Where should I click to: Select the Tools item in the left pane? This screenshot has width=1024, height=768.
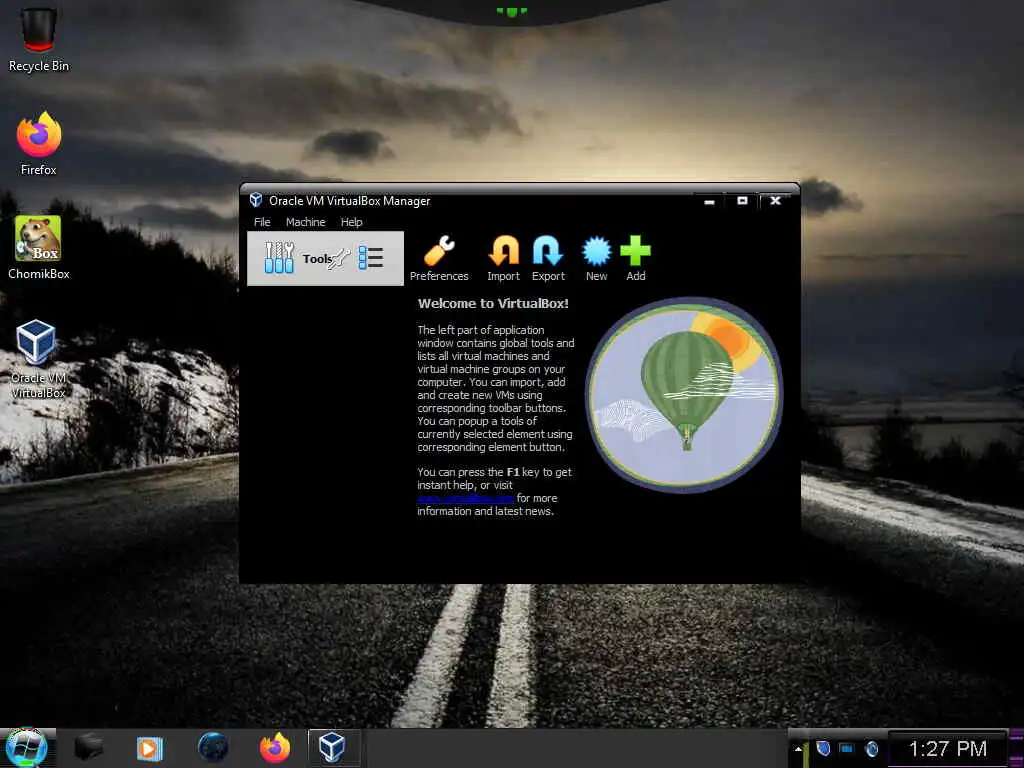tap(325, 259)
